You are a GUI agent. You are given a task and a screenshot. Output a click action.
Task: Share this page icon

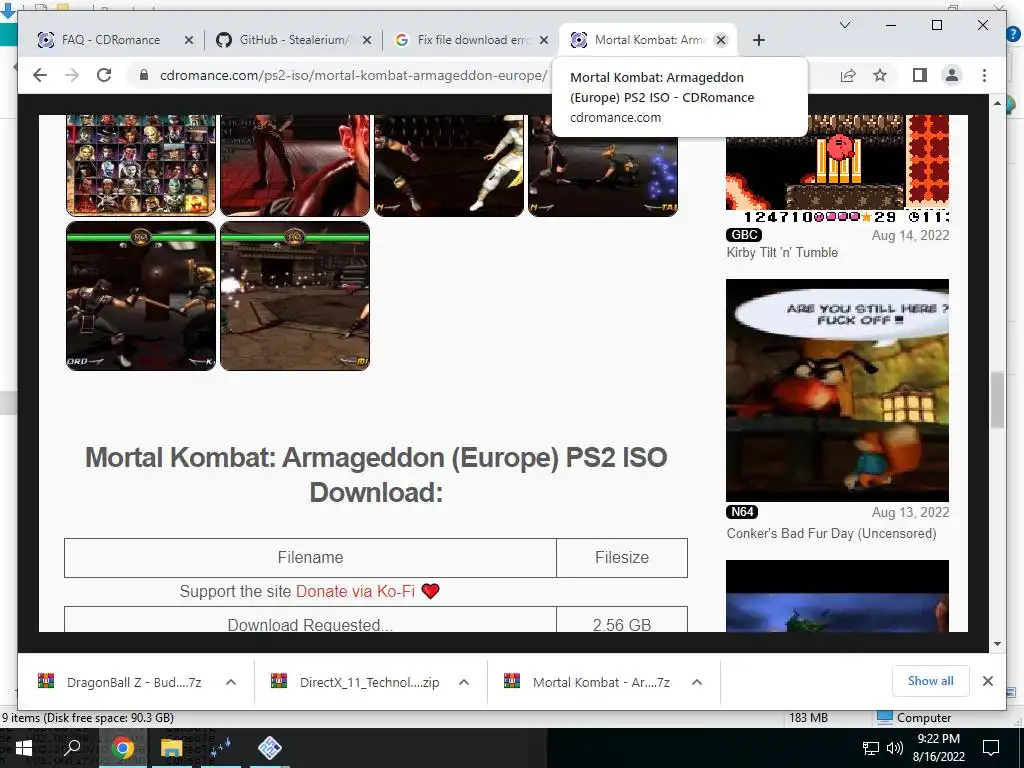[848, 75]
